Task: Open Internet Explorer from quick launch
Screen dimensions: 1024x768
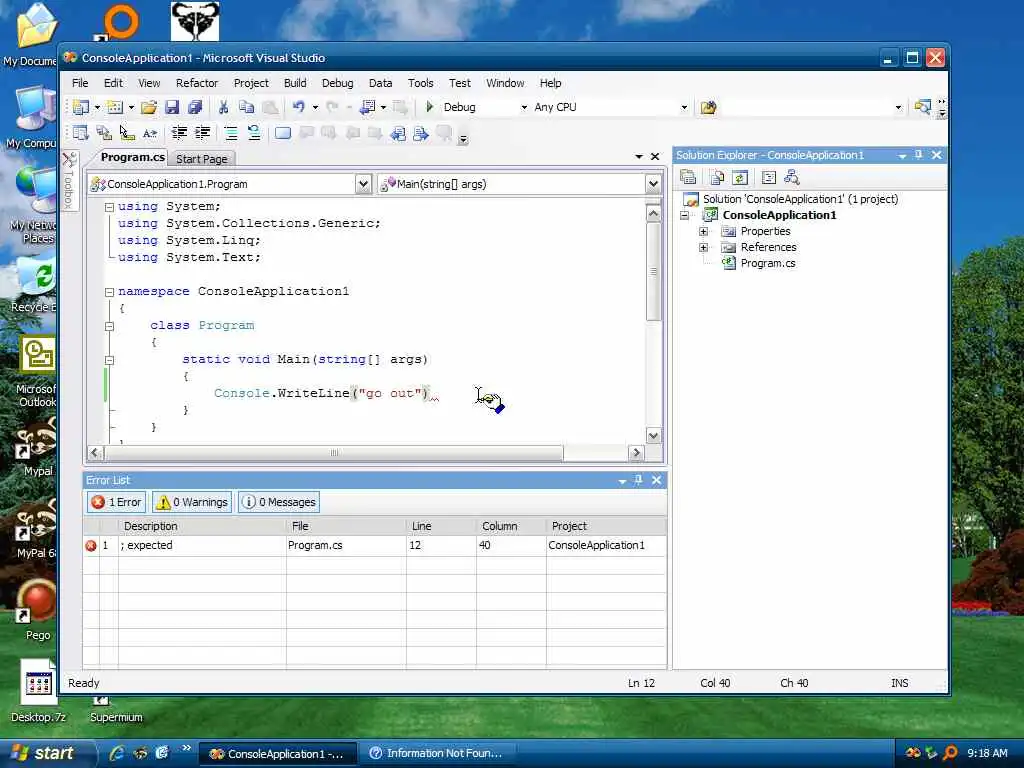Action: [x=117, y=753]
